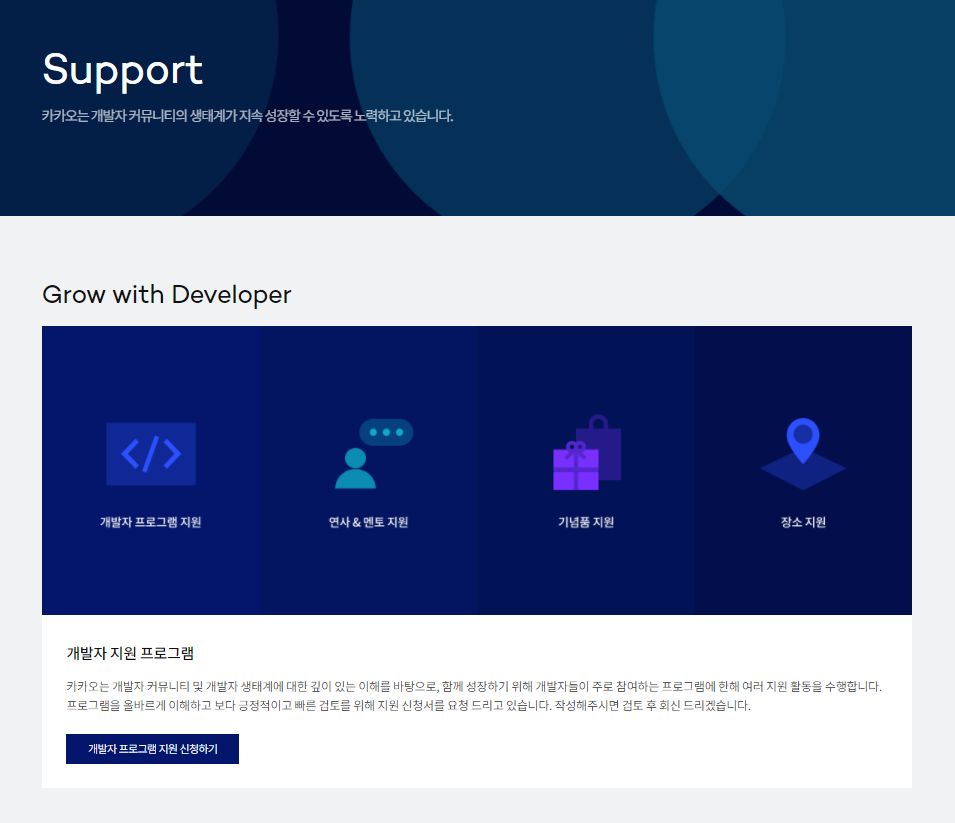Select the 기념품 지원 tab label
955x823 pixels.
click(586, 522)
